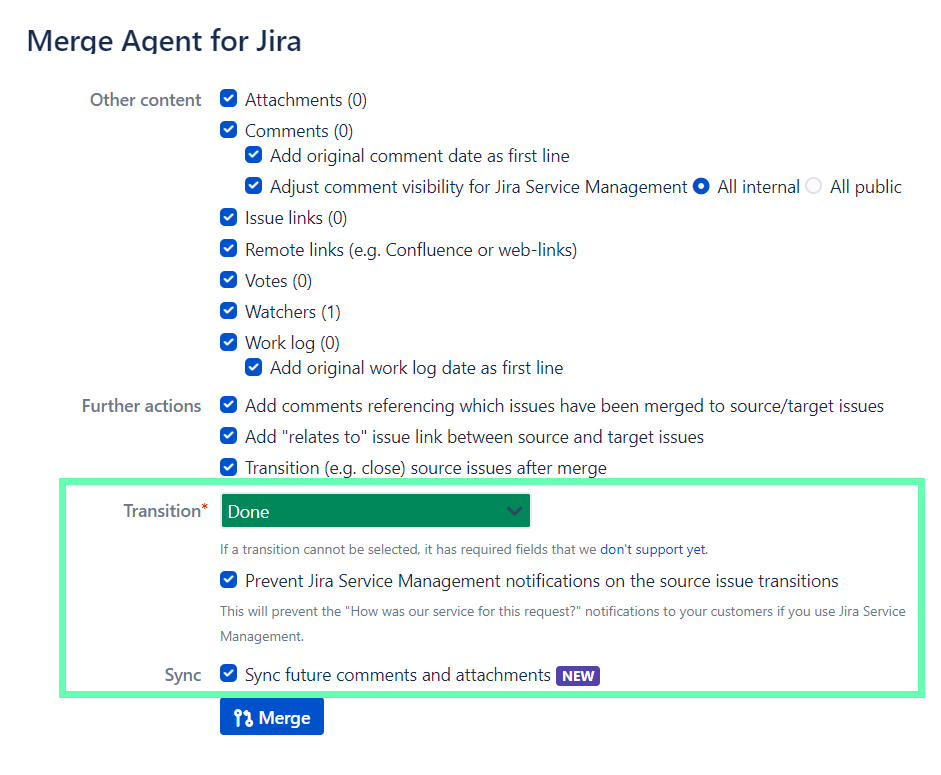This screenshot has height=775, width=941.
Task: Disable adding 'relates to' issue link
Action: point(228,436)
